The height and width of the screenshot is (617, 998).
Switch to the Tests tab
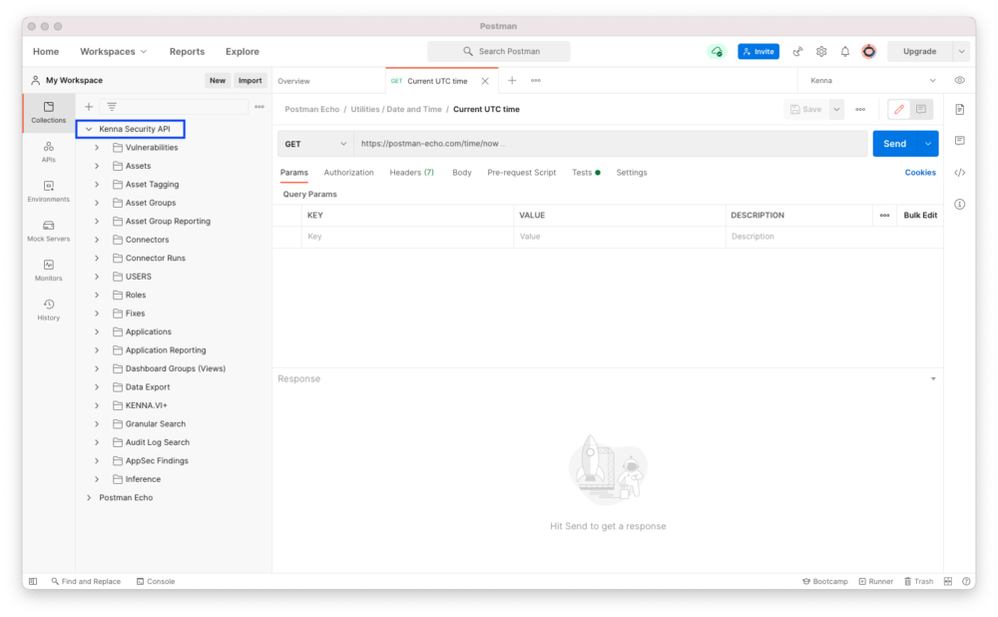pos(586,173)
